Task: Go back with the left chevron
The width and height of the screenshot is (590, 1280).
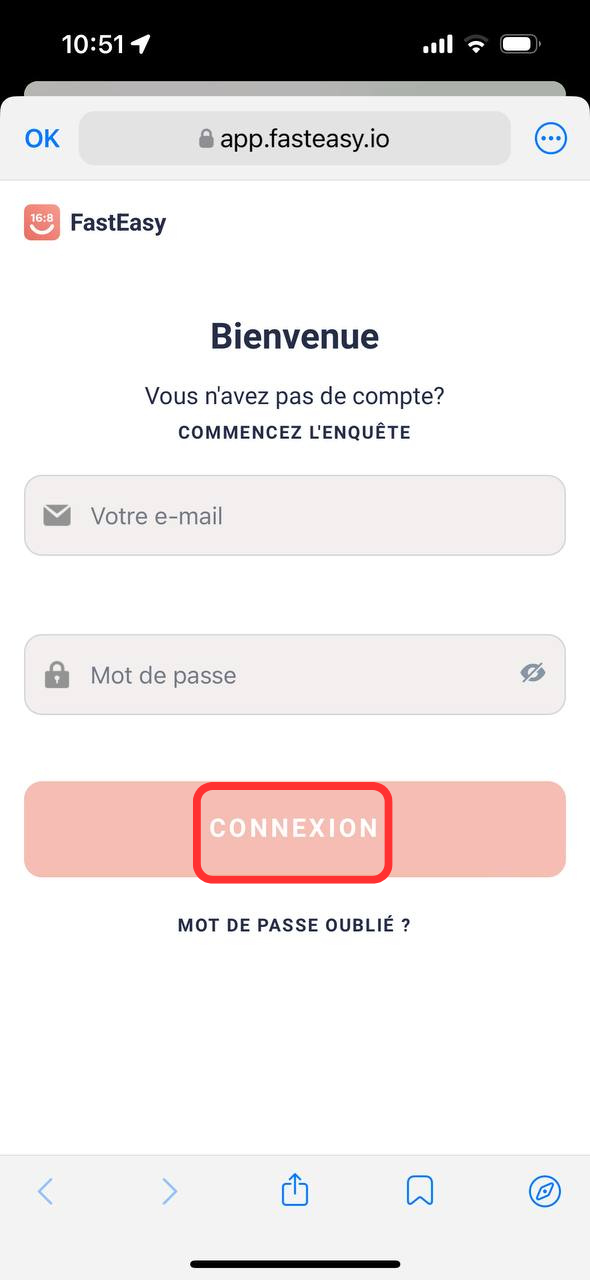Action: pos(45,1190)
